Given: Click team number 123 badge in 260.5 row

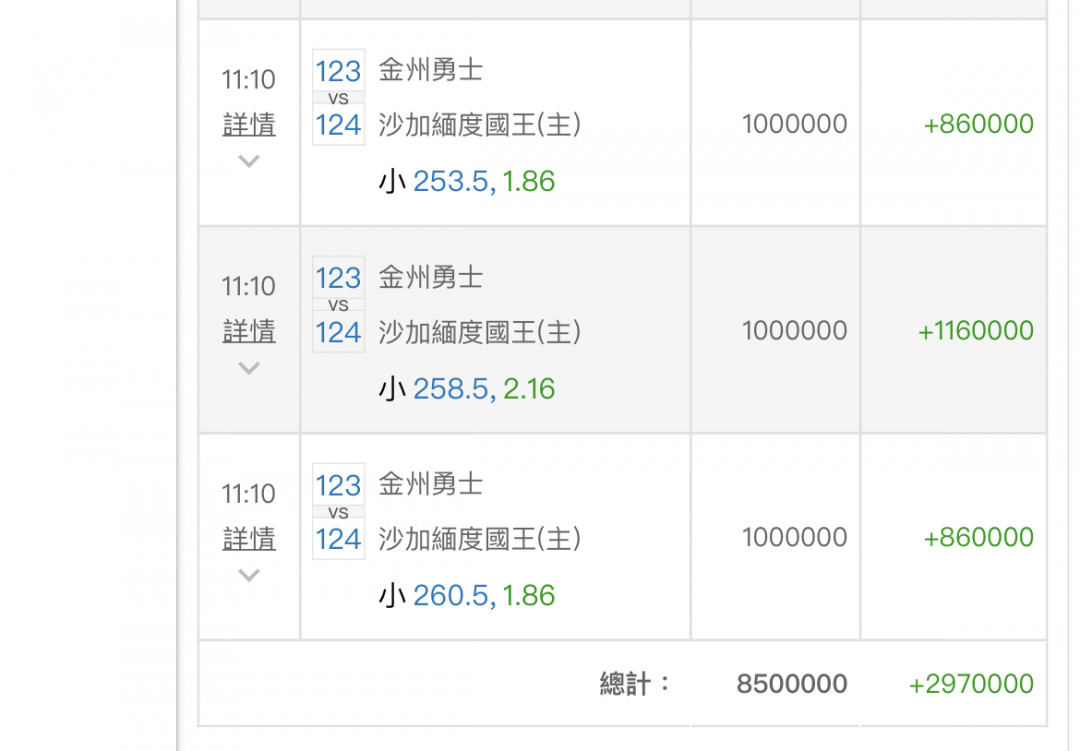Looking at the screenshot, I should coord(338,486).
